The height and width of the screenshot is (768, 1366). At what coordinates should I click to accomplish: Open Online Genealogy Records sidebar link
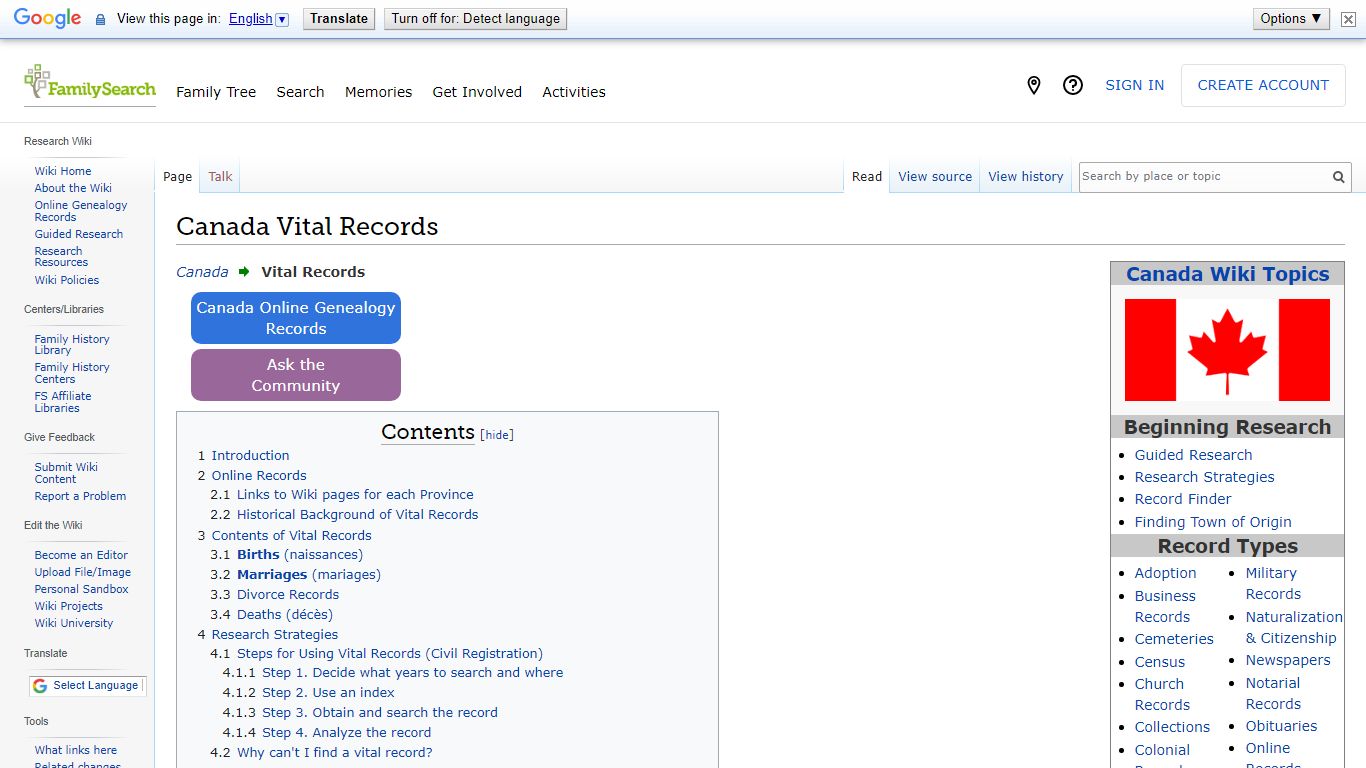point(81,211)
